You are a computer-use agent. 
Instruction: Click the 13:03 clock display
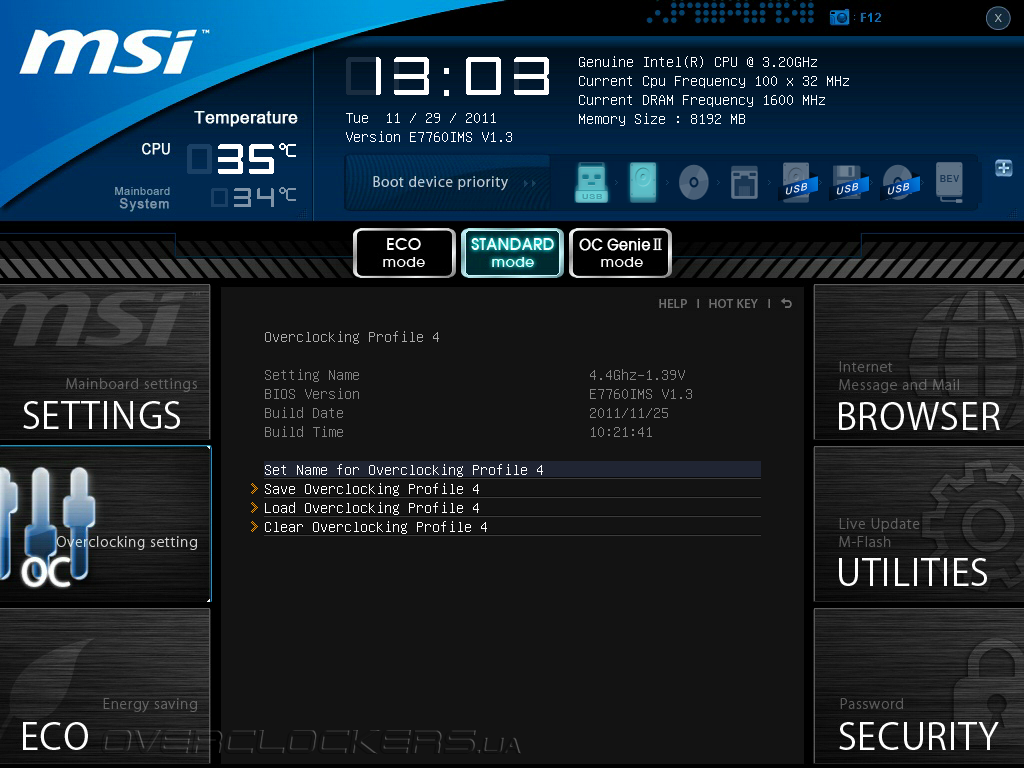(x=449, y=76)
